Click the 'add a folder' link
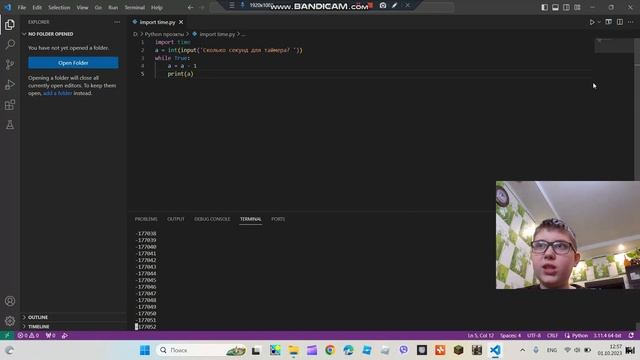640x360 pixels. point(58,93)
